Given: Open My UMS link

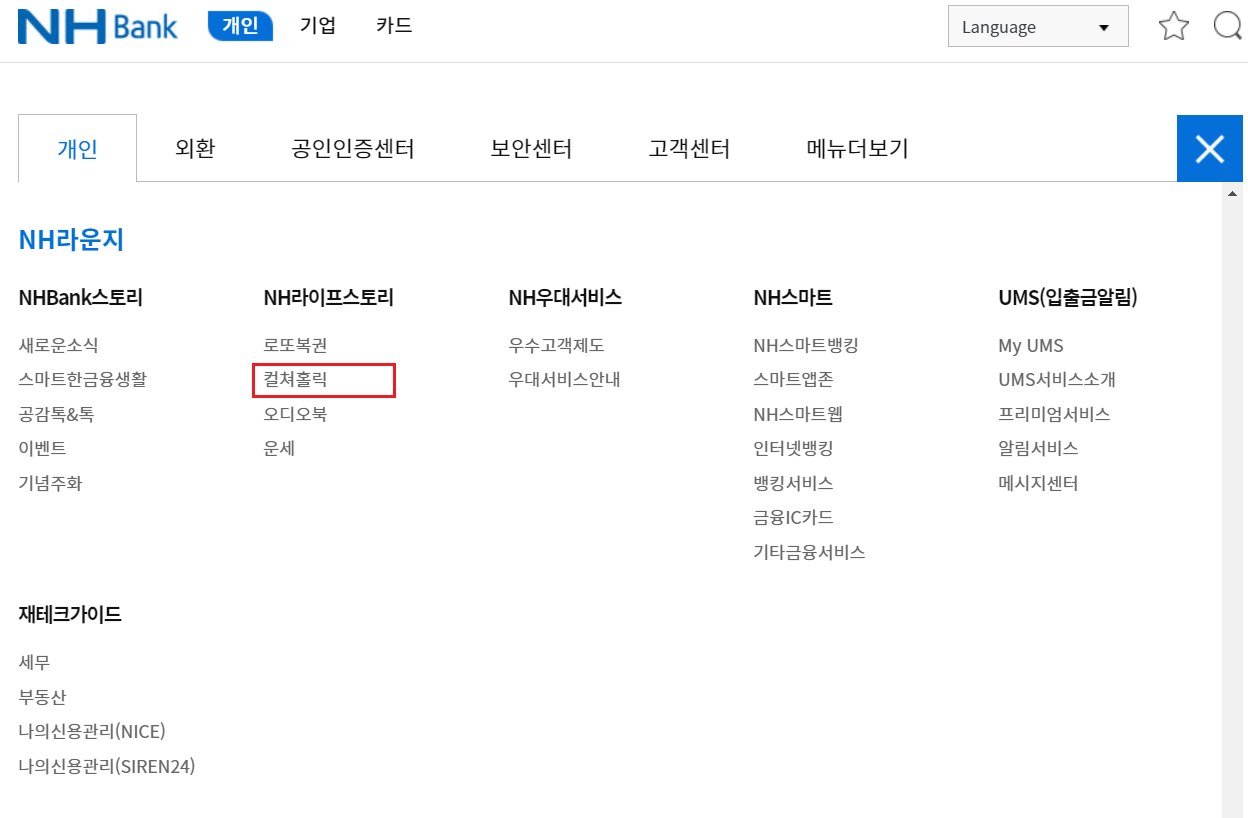Looking at the screenshot, I should point(1031,345).
